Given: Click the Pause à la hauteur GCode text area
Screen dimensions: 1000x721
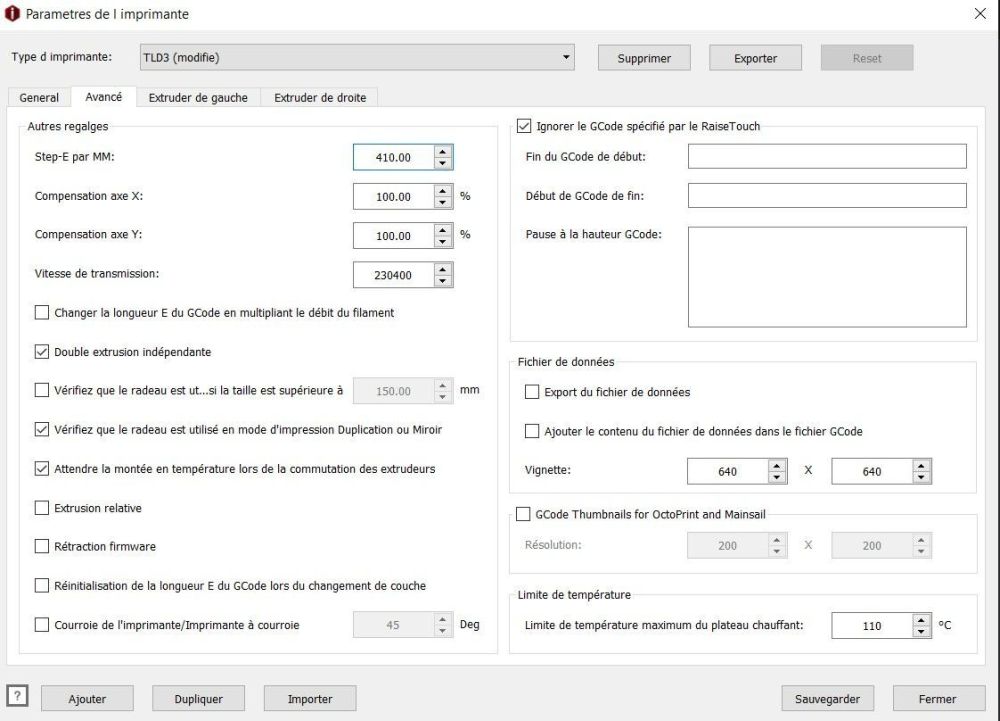Looking at the screenshot, I should [827, 277].
